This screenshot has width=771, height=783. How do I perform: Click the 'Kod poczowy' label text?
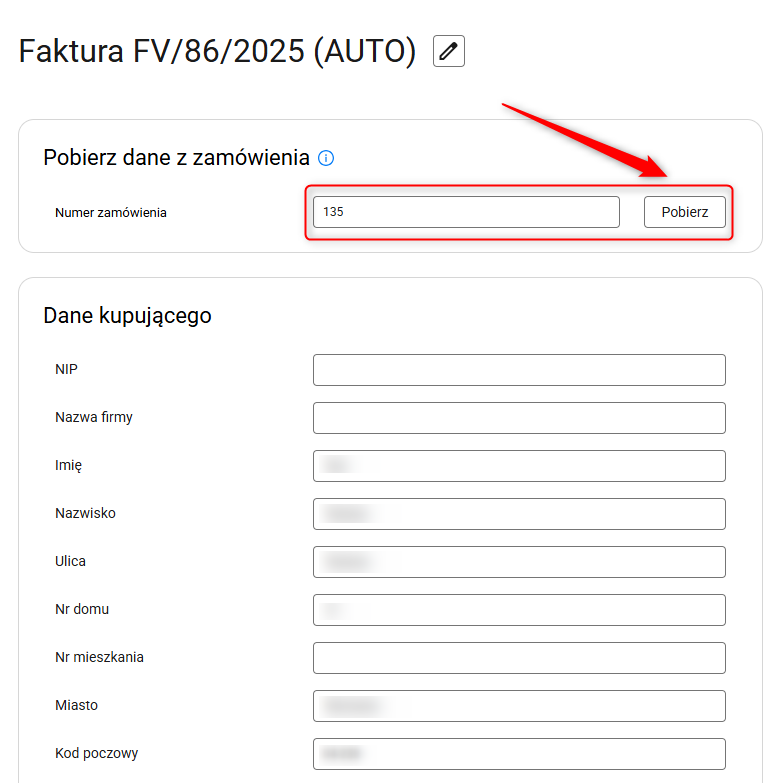(96, 753)
